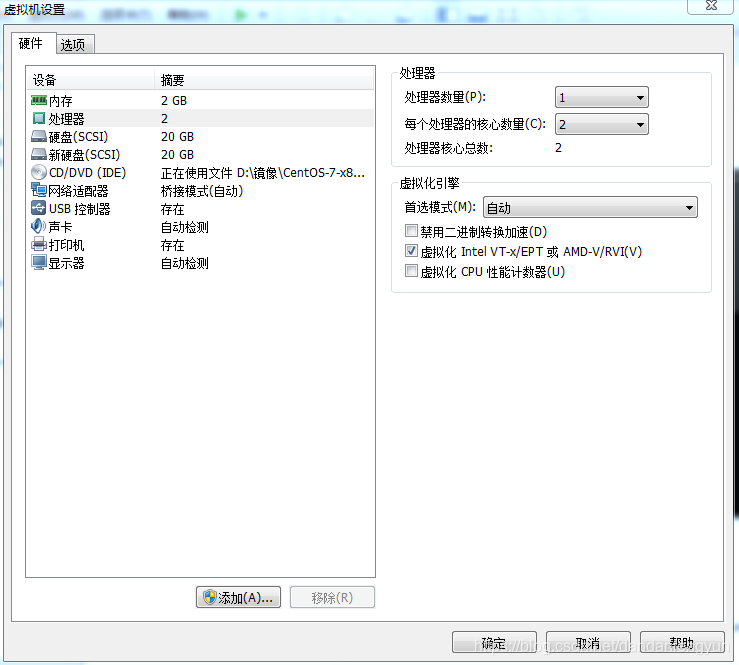739x665 pixels.
Task: Click the 设备 column header
Action: 90,80
